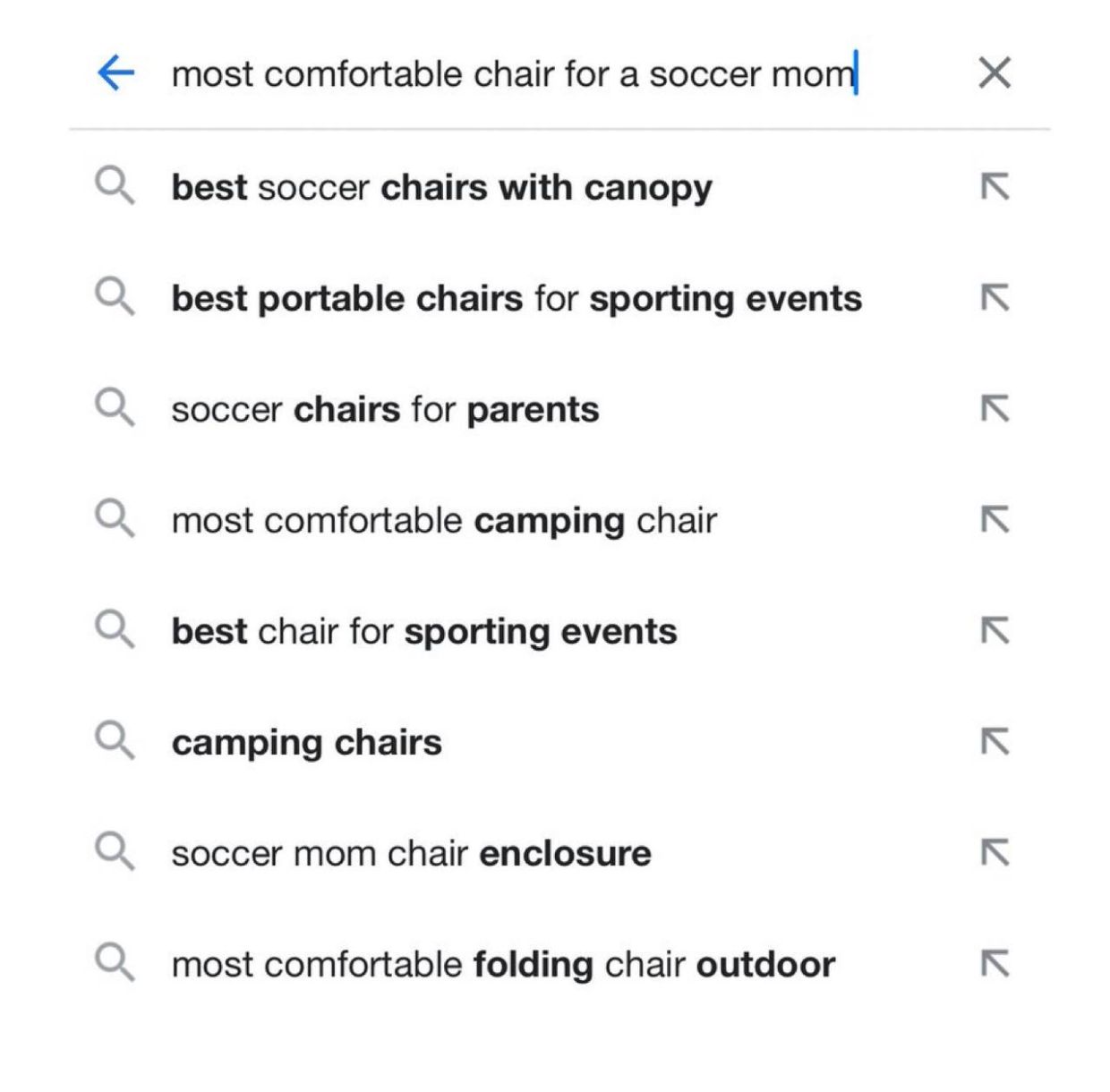Select 'best portable chairs for sporting events'

pyautogui.click(x=517, y=298)
